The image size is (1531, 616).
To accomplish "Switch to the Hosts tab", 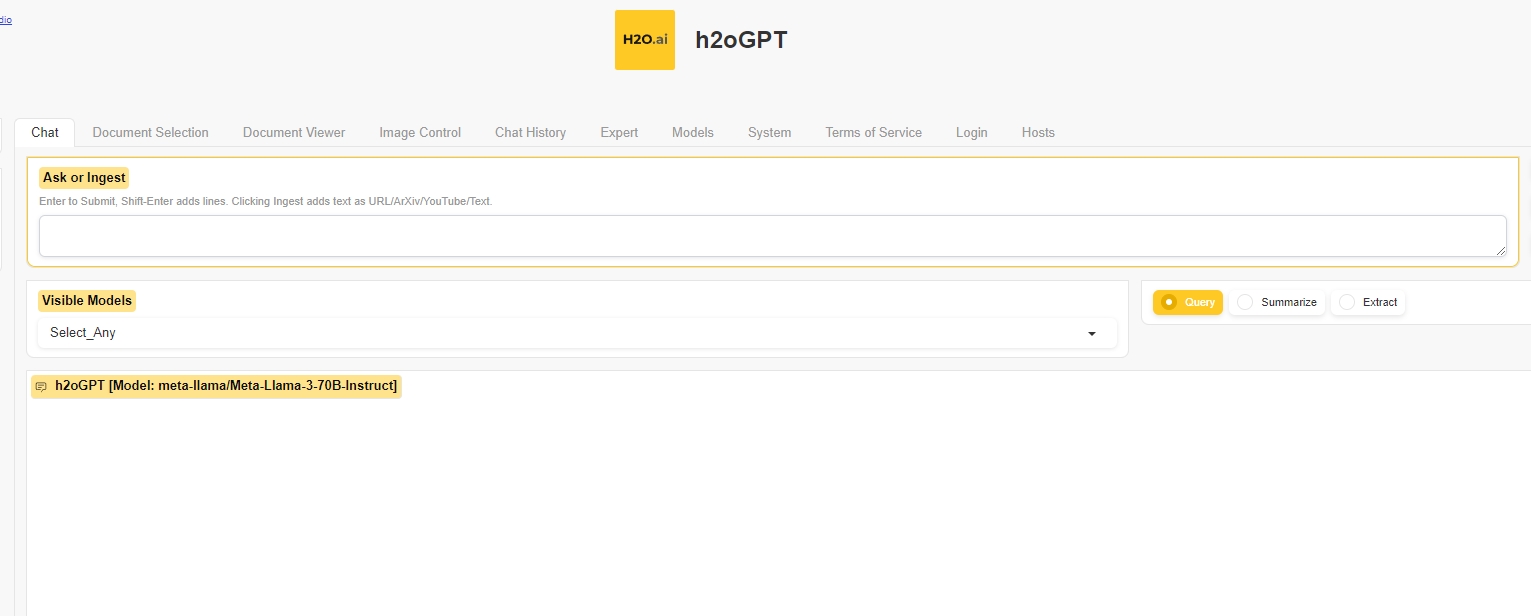I will click(1038, 132).
